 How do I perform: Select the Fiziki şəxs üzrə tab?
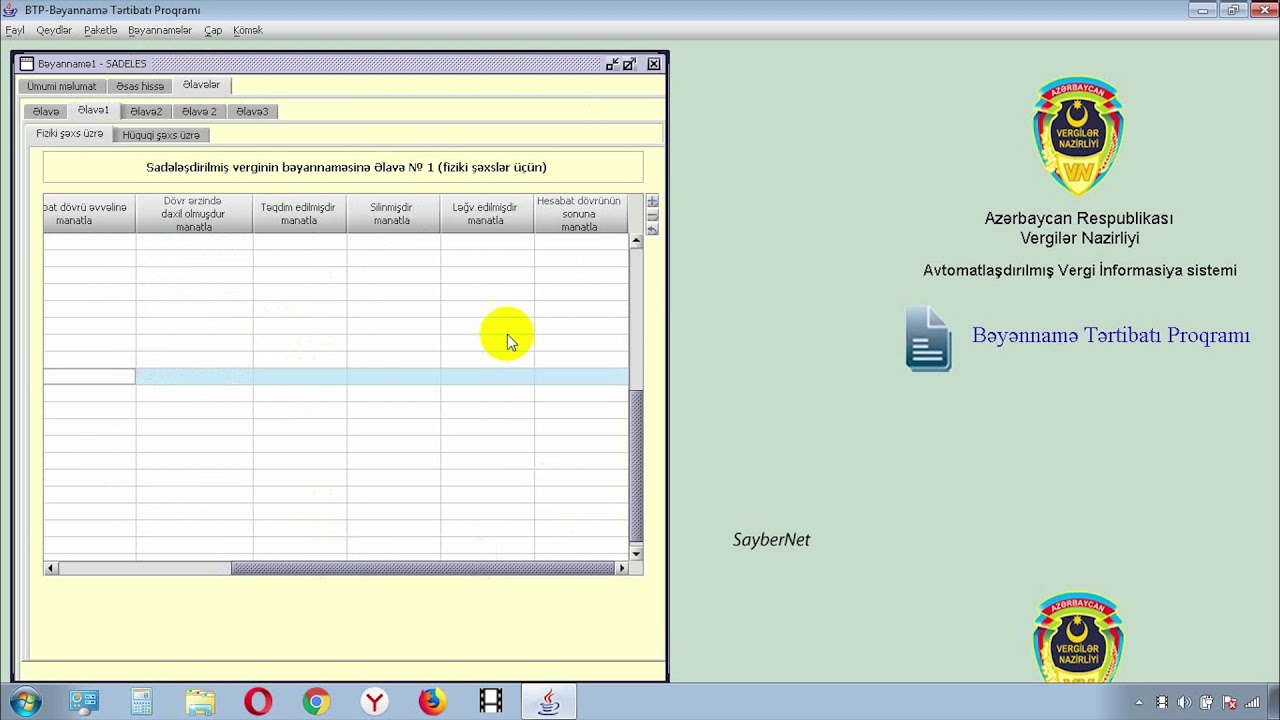[70, 134]
